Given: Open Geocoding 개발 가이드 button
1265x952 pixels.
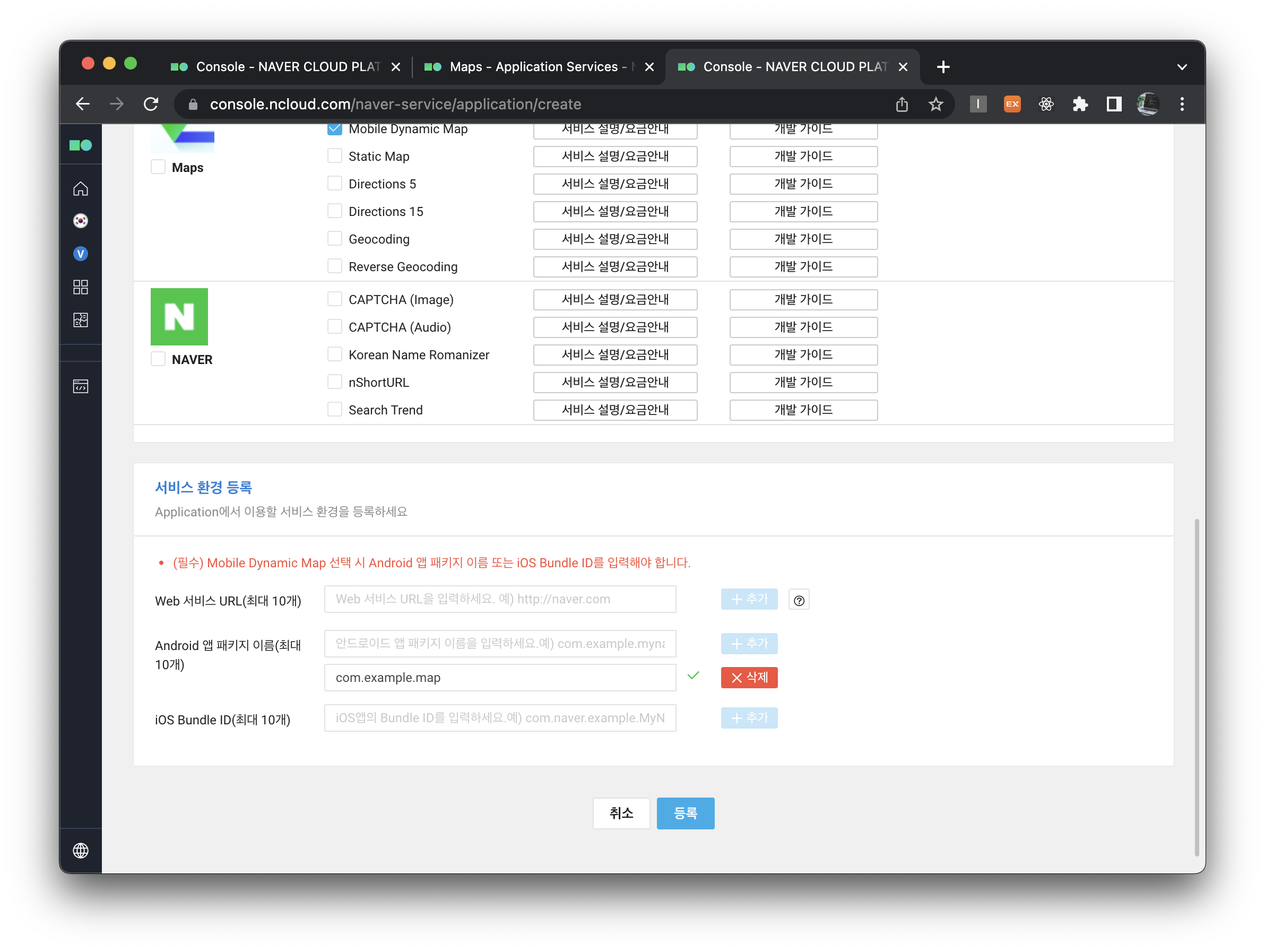Looking at the screenshot, I should 803,239.
